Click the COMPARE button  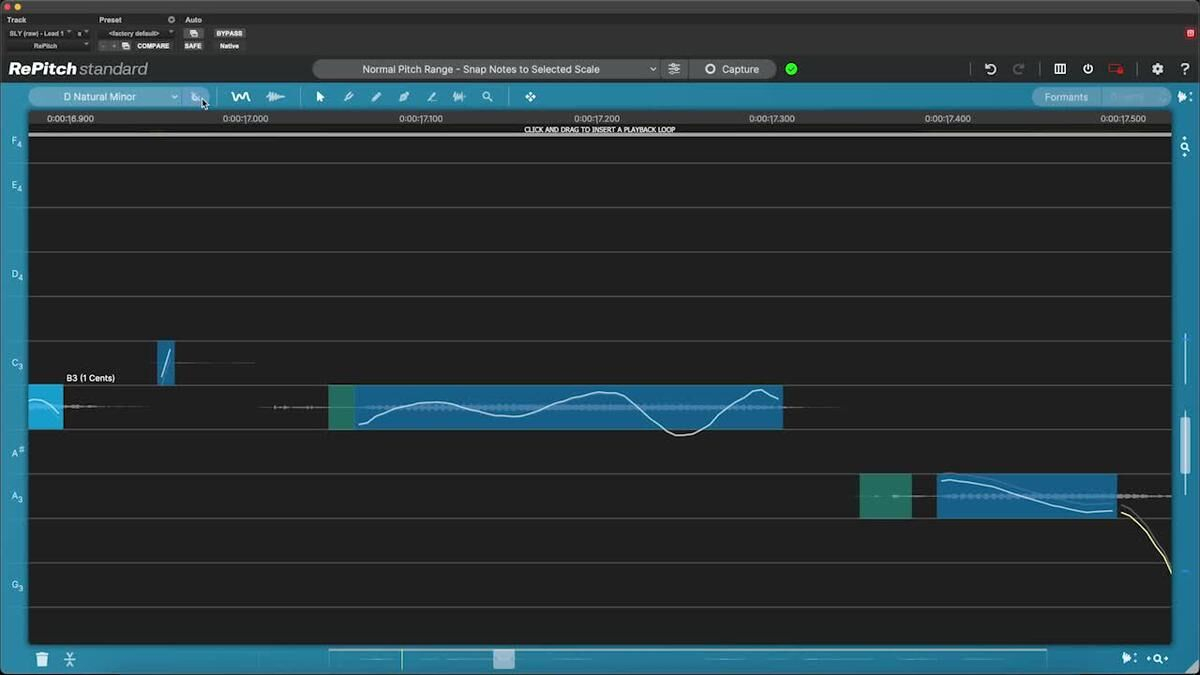tap(153, 46)
